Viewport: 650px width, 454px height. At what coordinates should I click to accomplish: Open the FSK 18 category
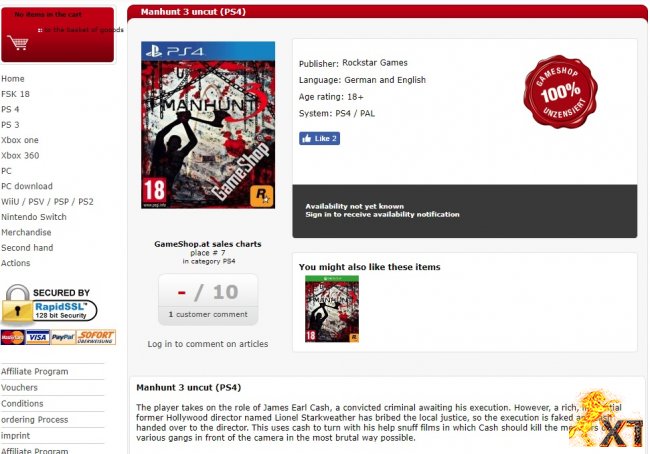pos(15,94)
